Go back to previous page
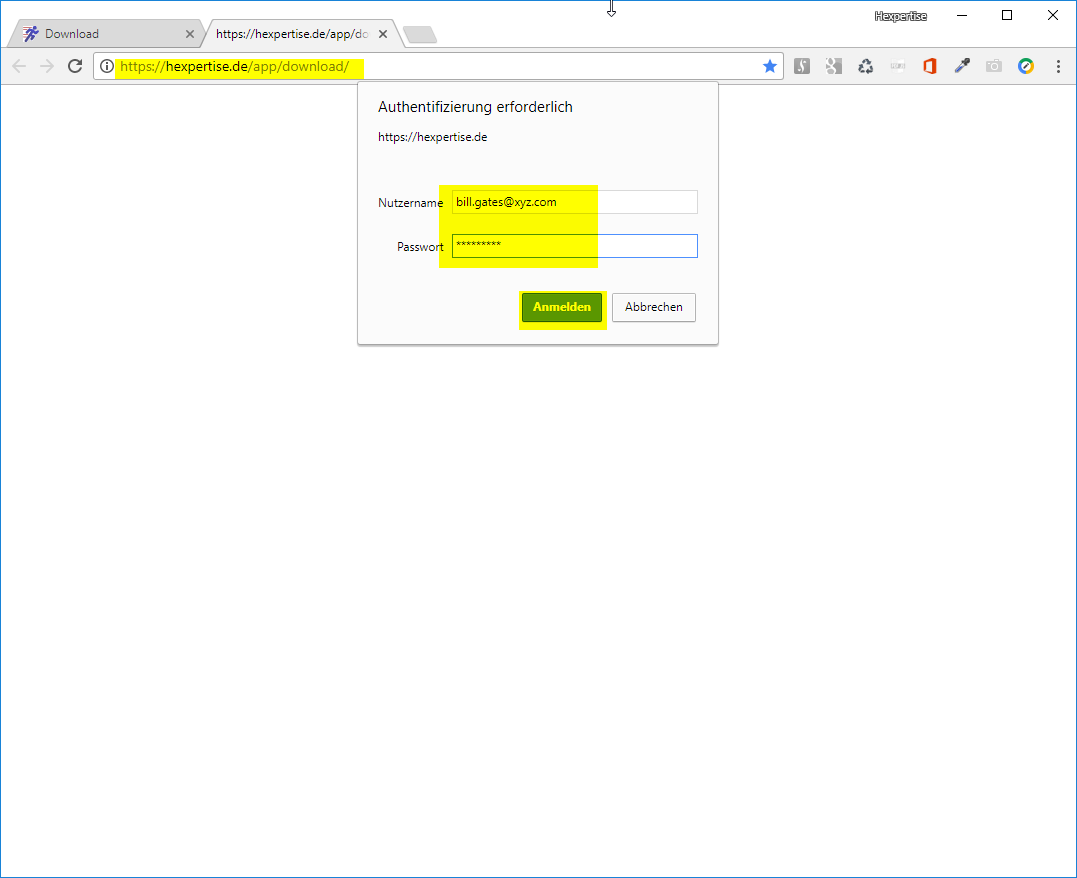Viewport: 1077px width, 878px height. point(19,66)
